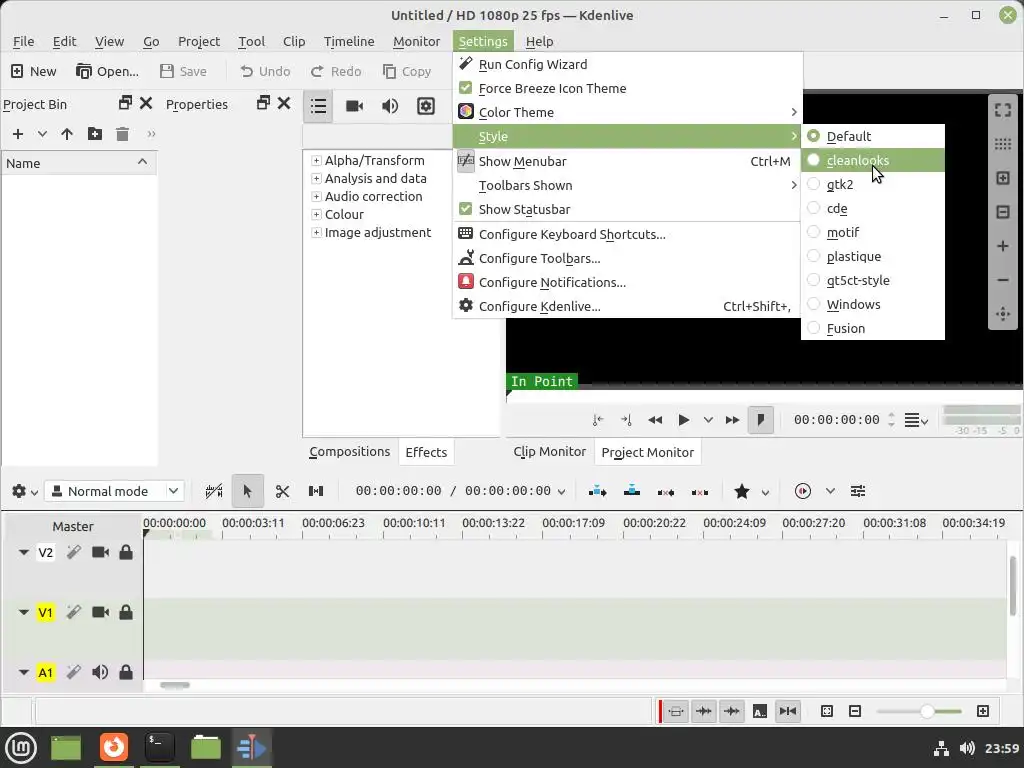This screenshot has width=1024, height=768.
Task: Select the gtk2 style
Action: [872, 184]
